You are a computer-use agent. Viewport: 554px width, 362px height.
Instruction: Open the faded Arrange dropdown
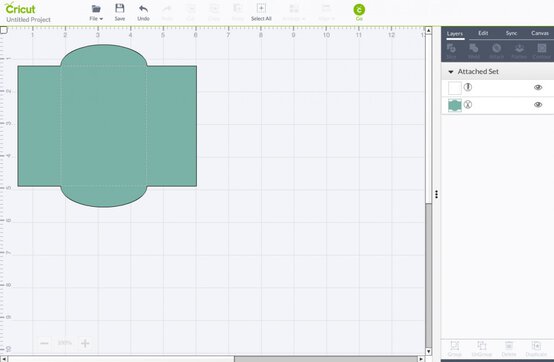click(294, 13)
